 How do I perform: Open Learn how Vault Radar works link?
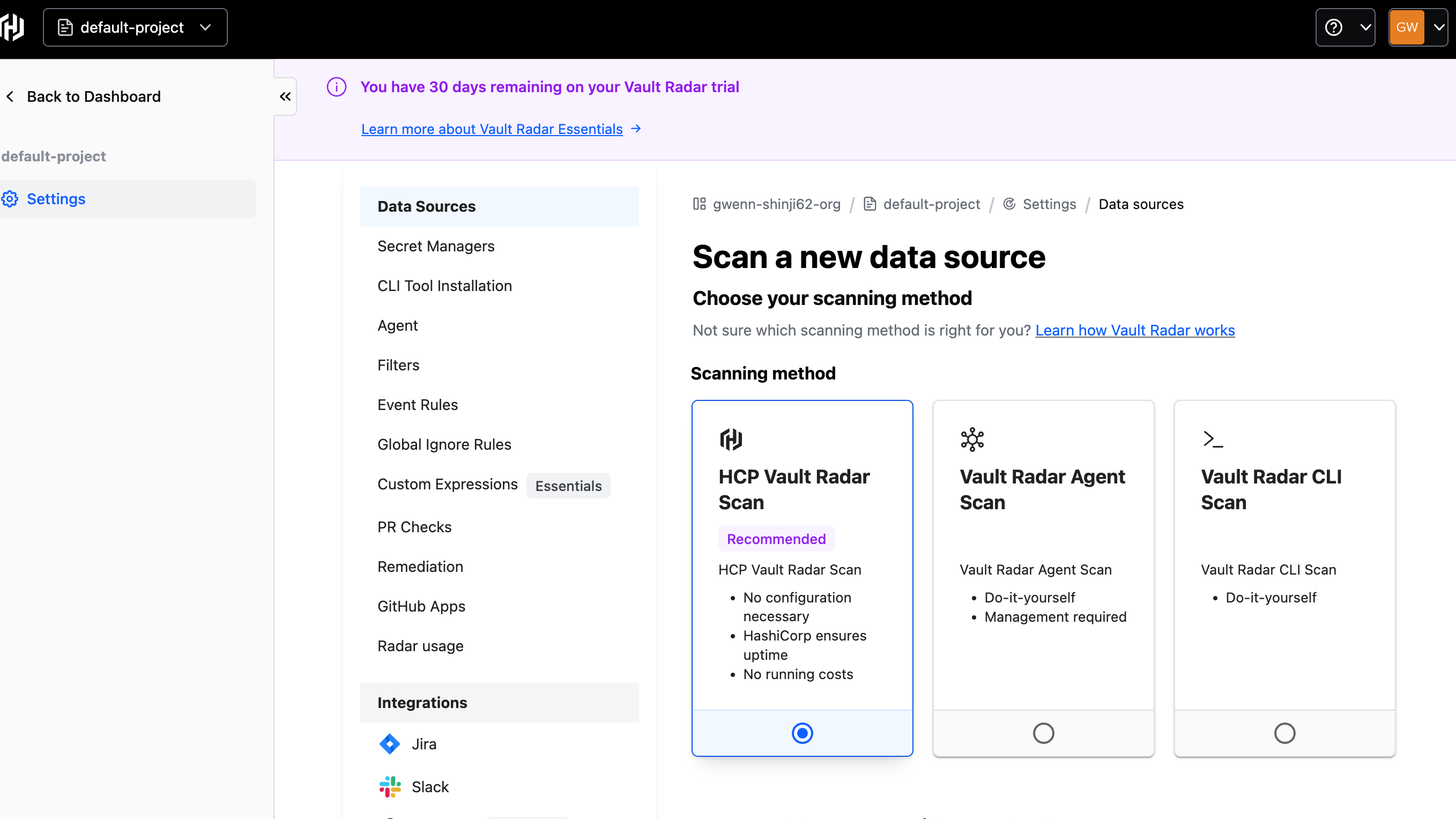(1135, 330)
